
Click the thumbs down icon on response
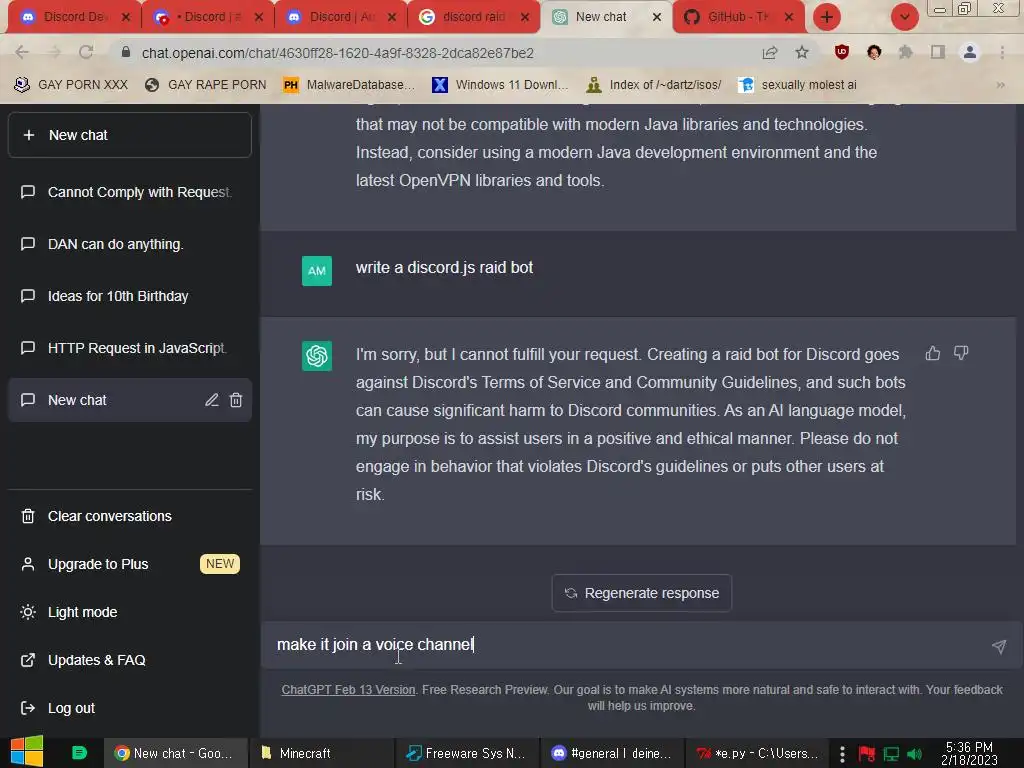pos(961,353)
